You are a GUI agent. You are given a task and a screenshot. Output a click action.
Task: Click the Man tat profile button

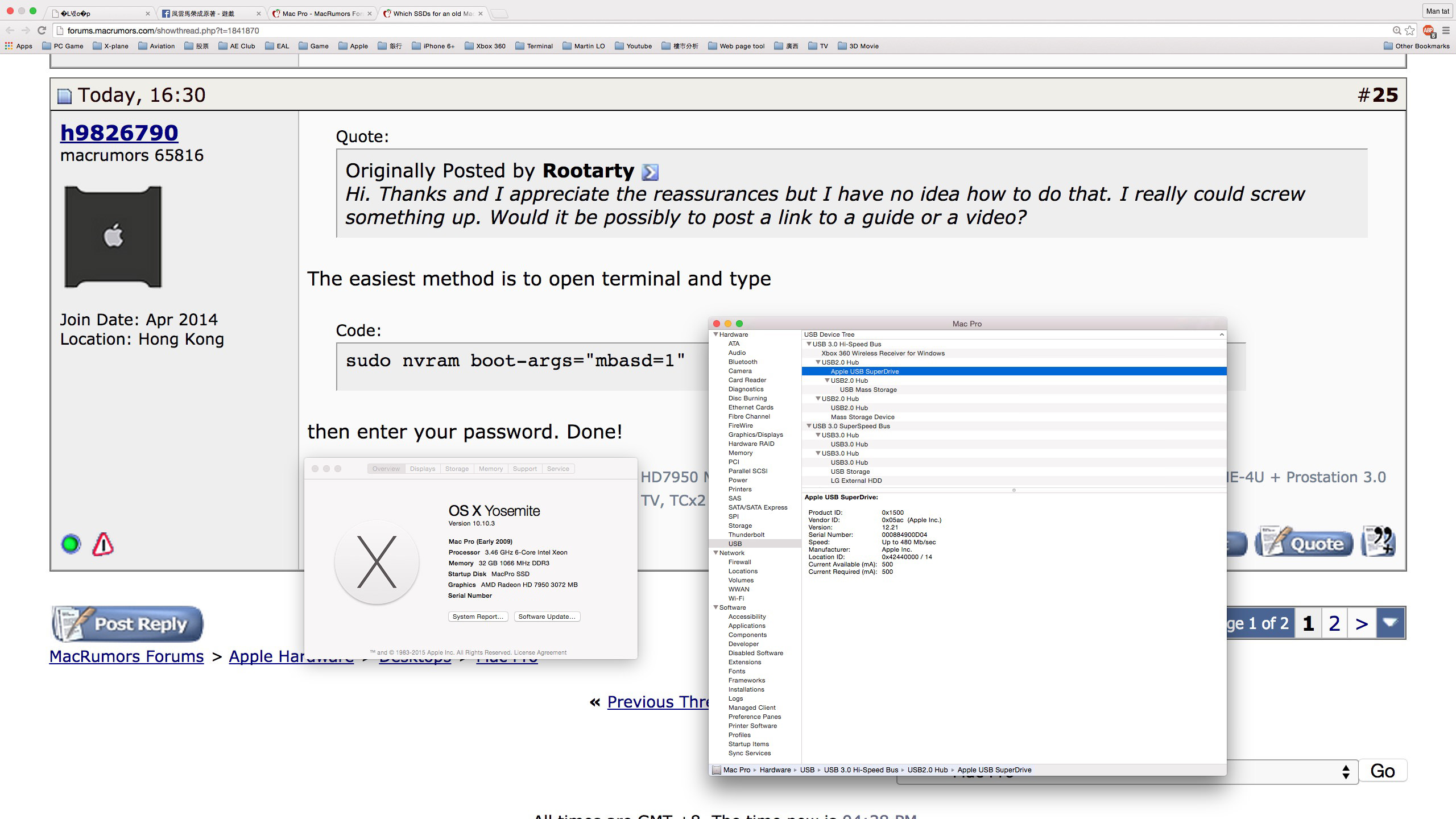tap(1437, 11)
